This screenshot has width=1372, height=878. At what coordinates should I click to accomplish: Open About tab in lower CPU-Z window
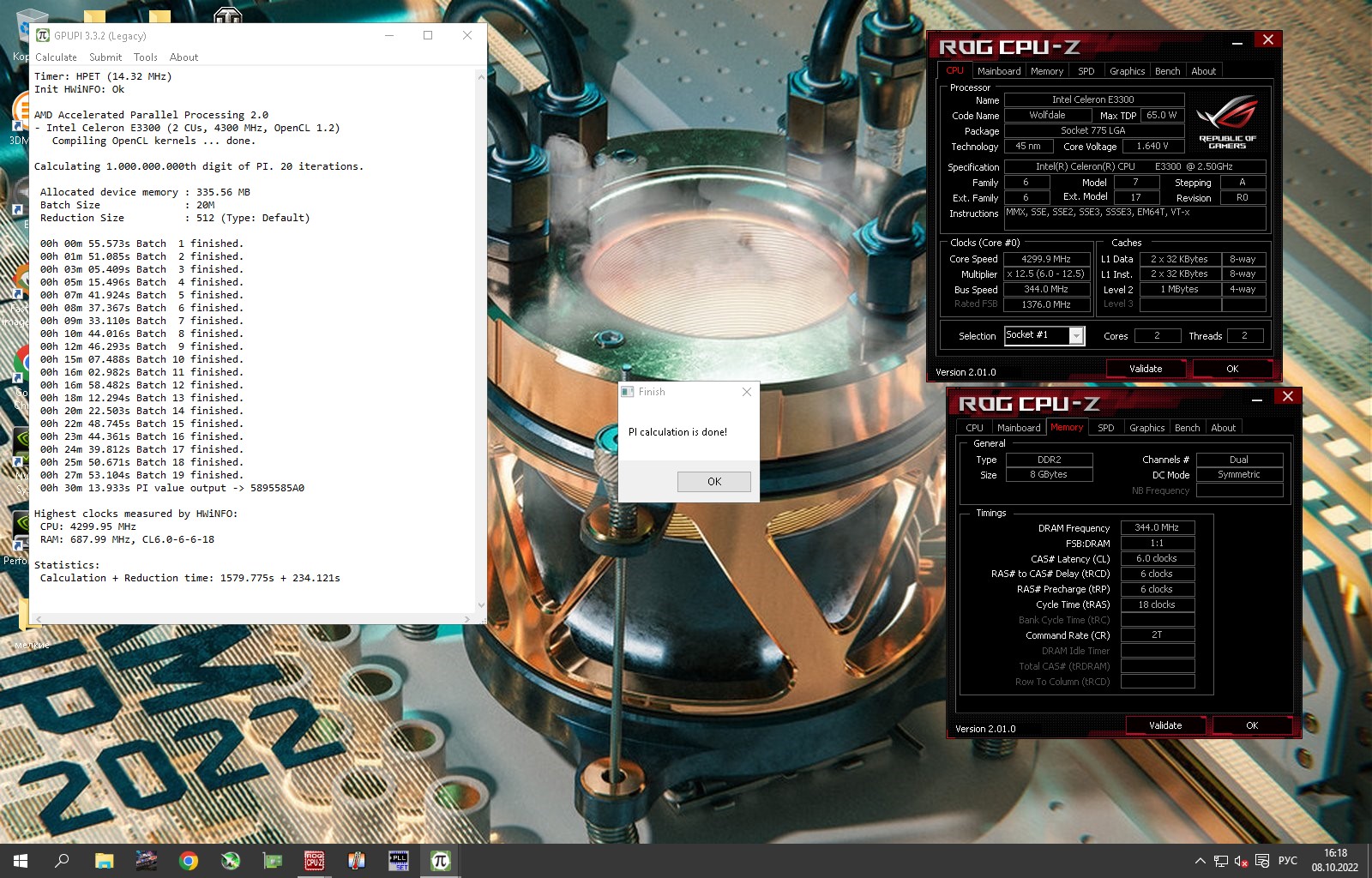tap(1223, 428)
